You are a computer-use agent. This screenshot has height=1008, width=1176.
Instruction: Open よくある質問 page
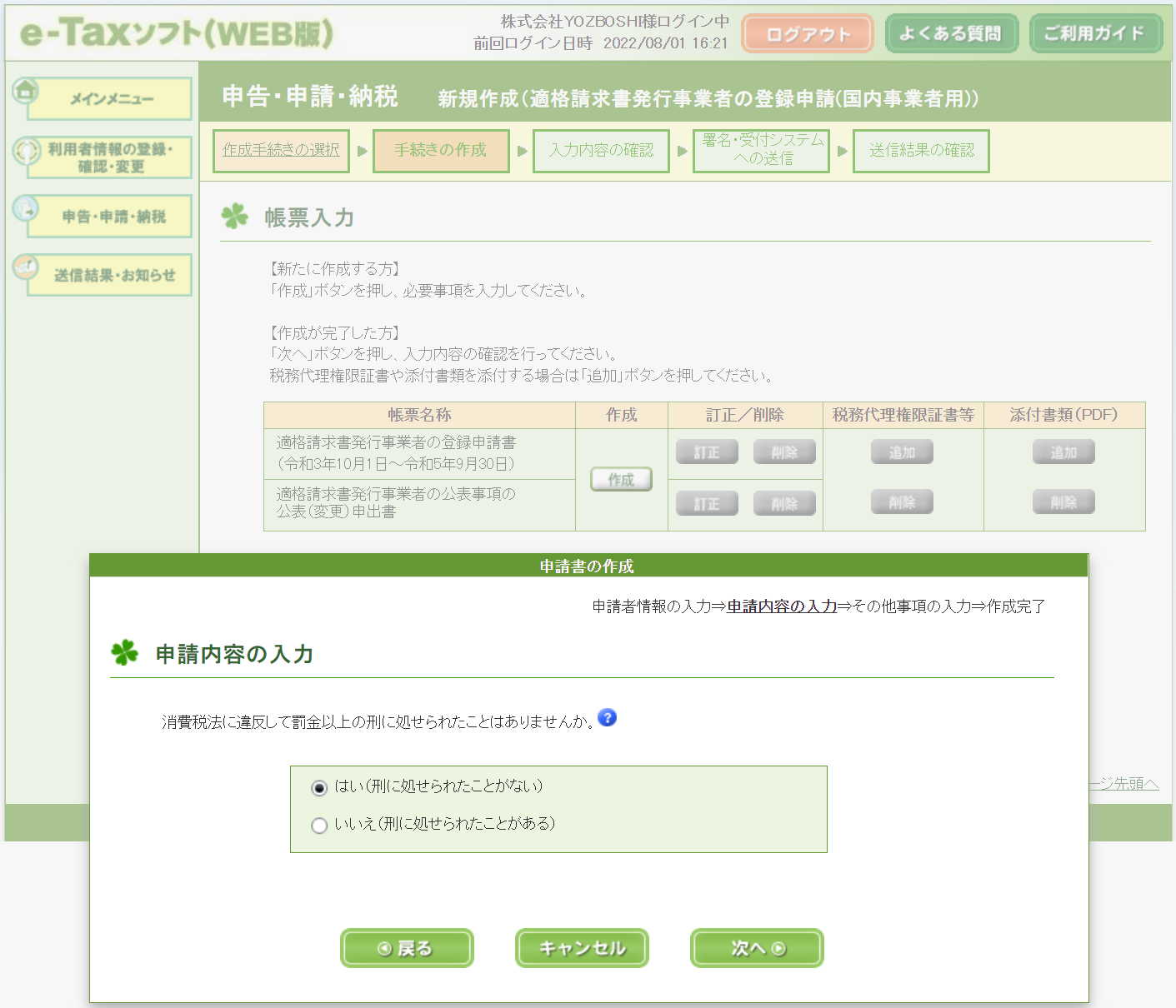pos(951,33)
